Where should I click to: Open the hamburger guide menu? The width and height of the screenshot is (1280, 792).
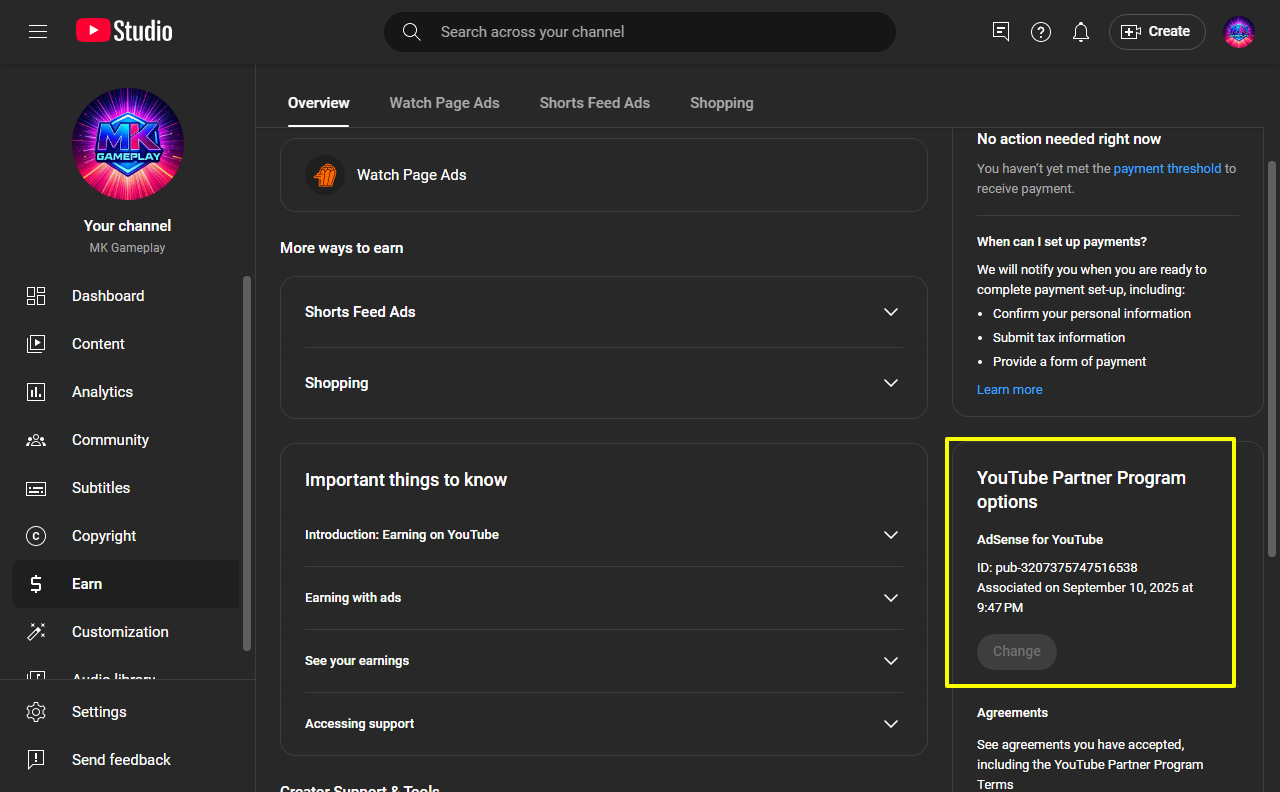[38, 32]
